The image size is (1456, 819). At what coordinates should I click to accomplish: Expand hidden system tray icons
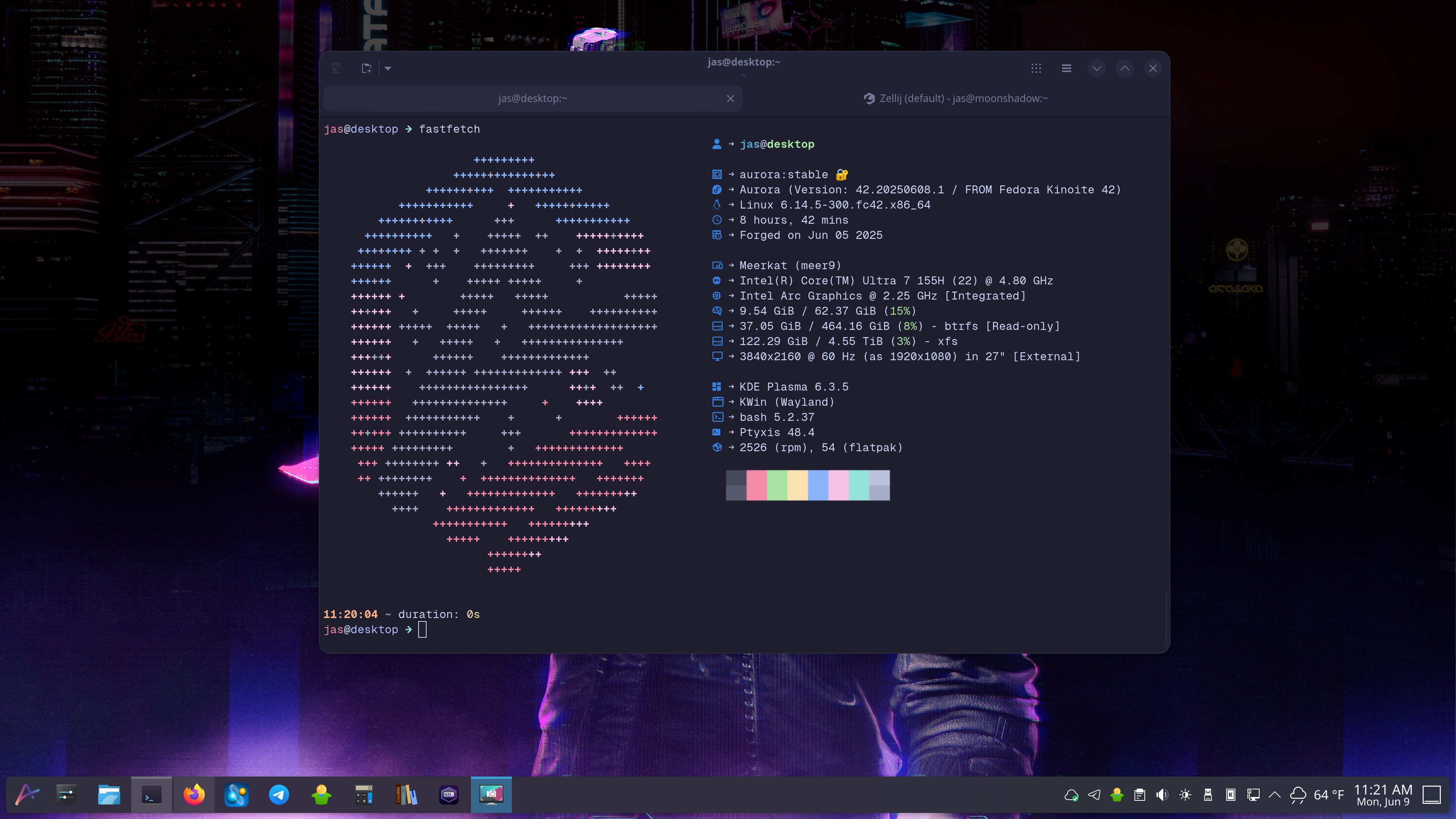[x=1274, y=795]
